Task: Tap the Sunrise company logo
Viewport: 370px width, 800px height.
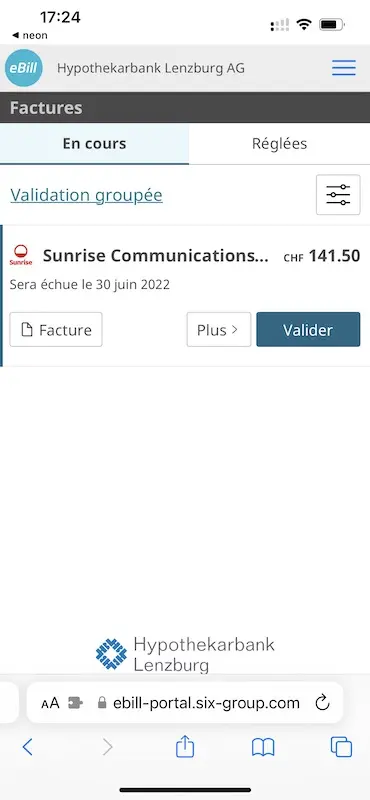Action: click(21, 256)
